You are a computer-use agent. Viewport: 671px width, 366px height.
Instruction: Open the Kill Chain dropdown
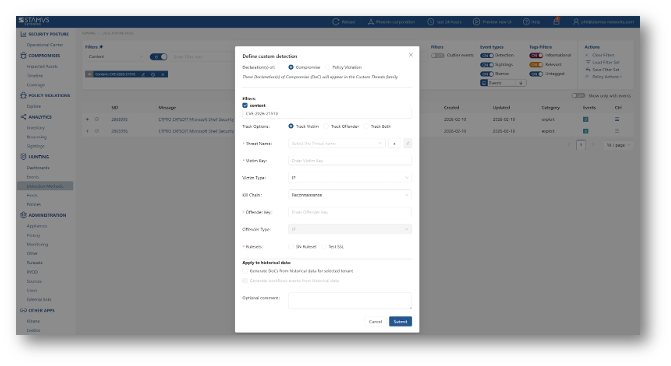(x=350, y=195)
